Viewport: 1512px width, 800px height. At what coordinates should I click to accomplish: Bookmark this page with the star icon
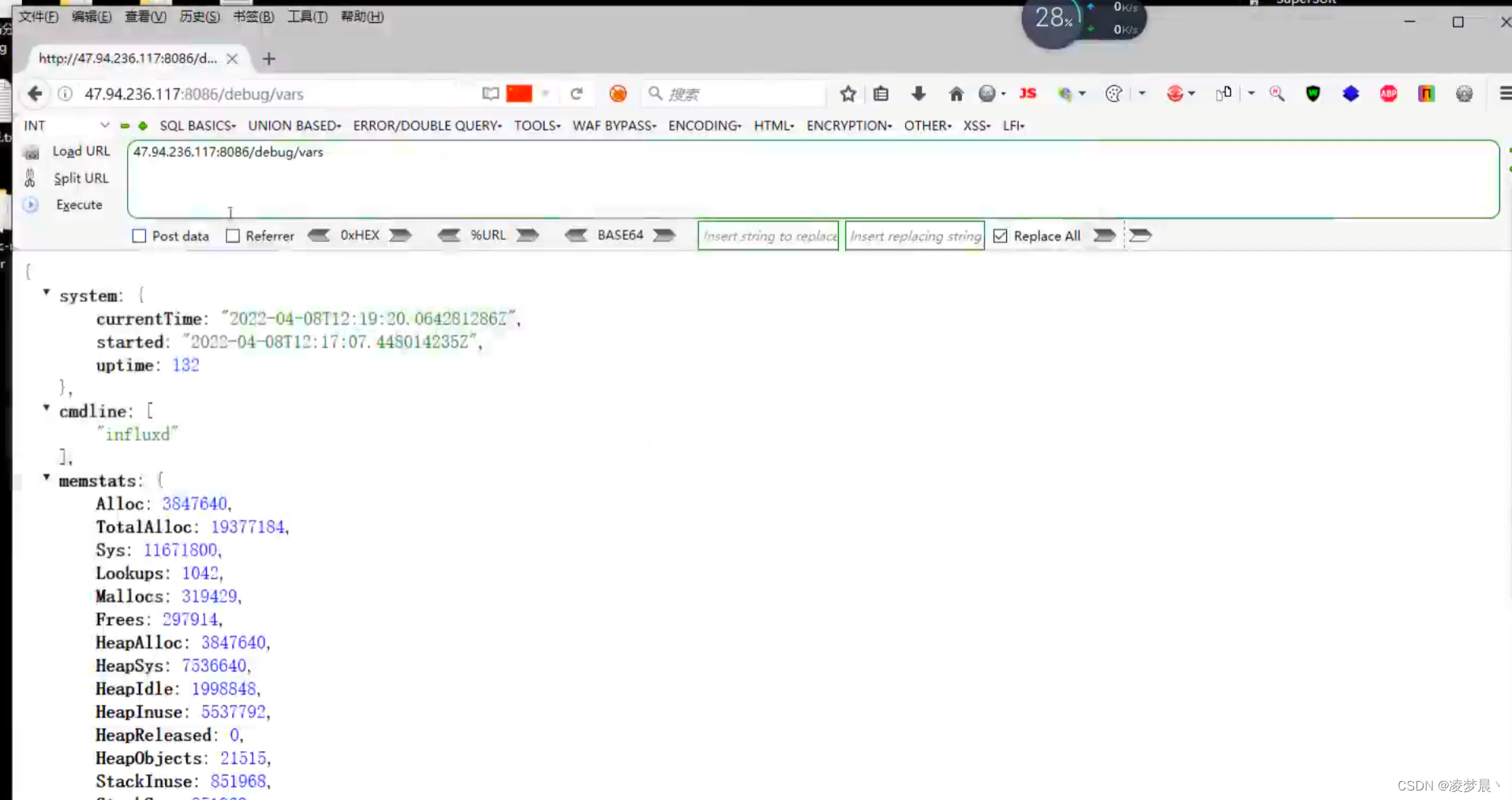(848, 93)
